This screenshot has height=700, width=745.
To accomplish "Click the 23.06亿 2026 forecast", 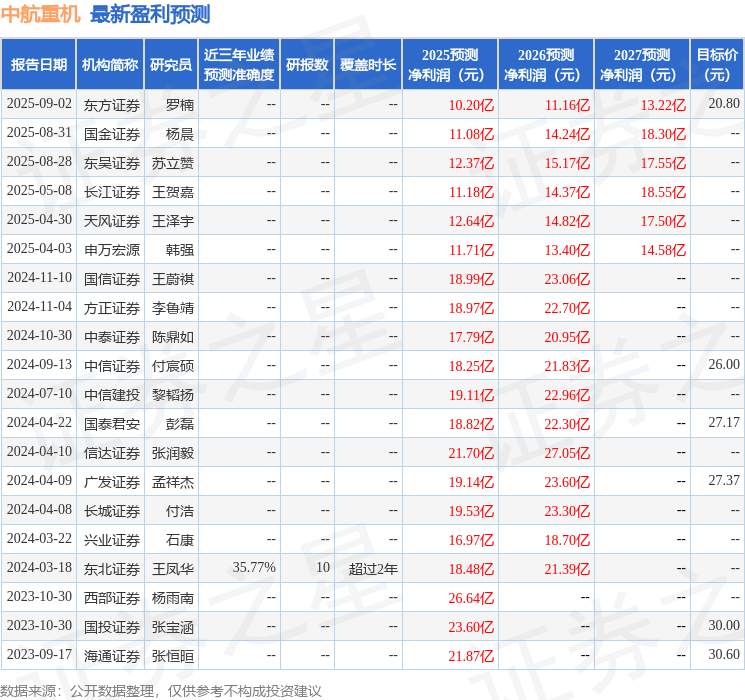I will pos(567,279).
